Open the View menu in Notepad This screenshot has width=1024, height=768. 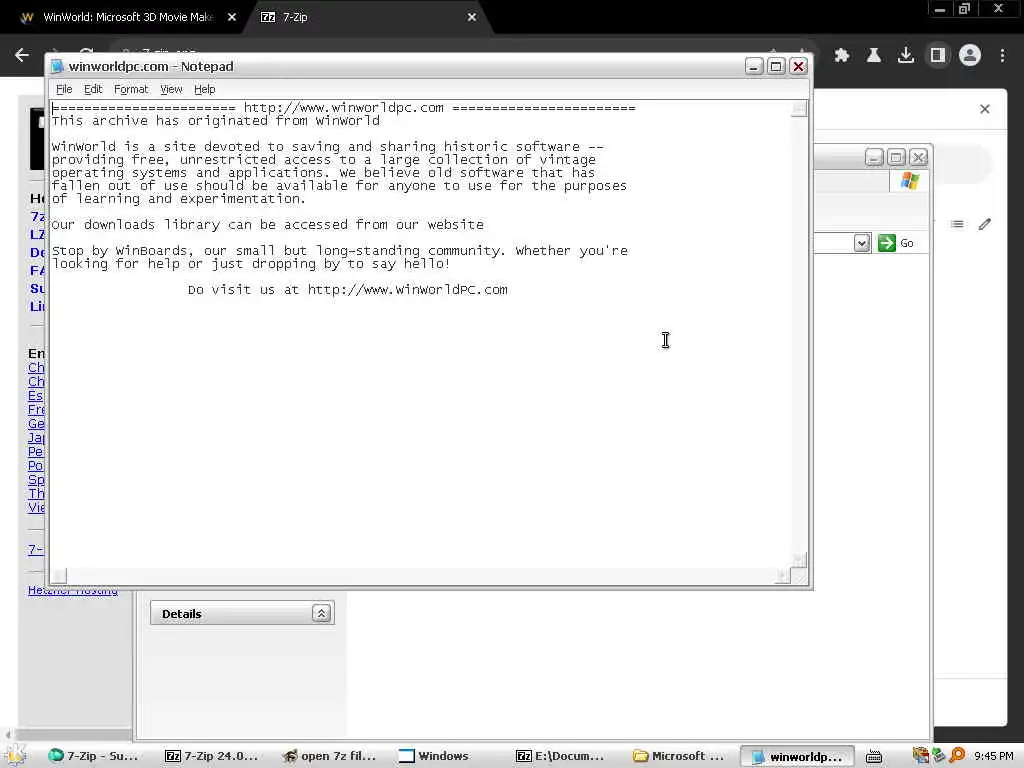pos(171,89)
